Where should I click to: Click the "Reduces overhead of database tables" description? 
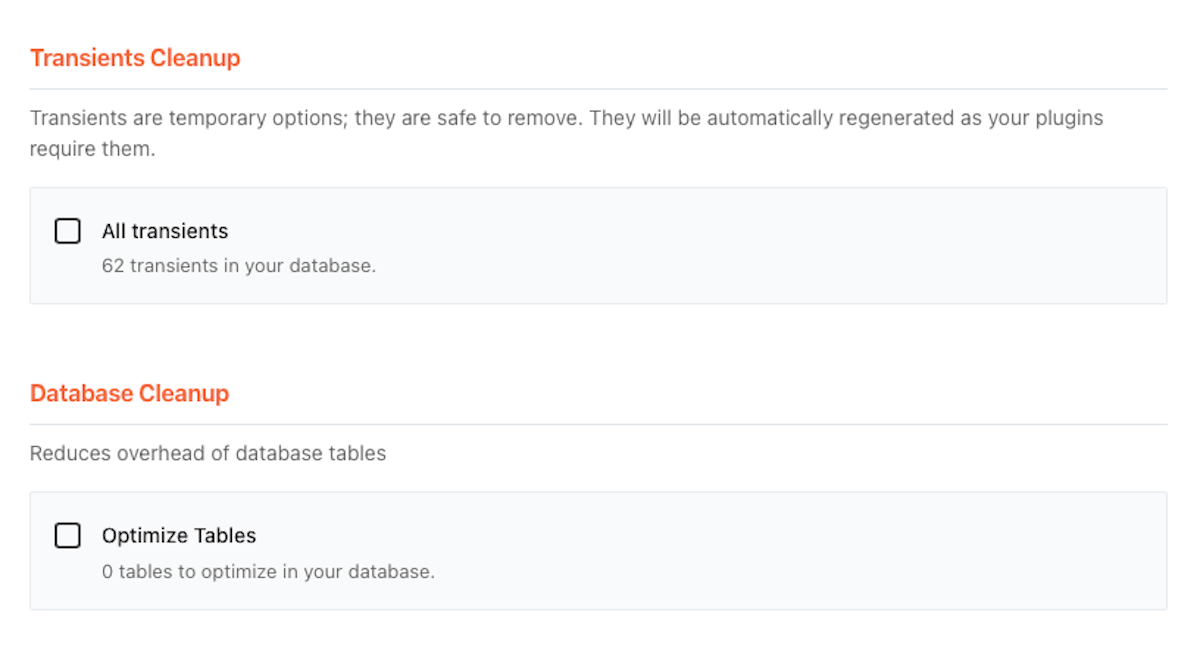click(x=208, y=453)
